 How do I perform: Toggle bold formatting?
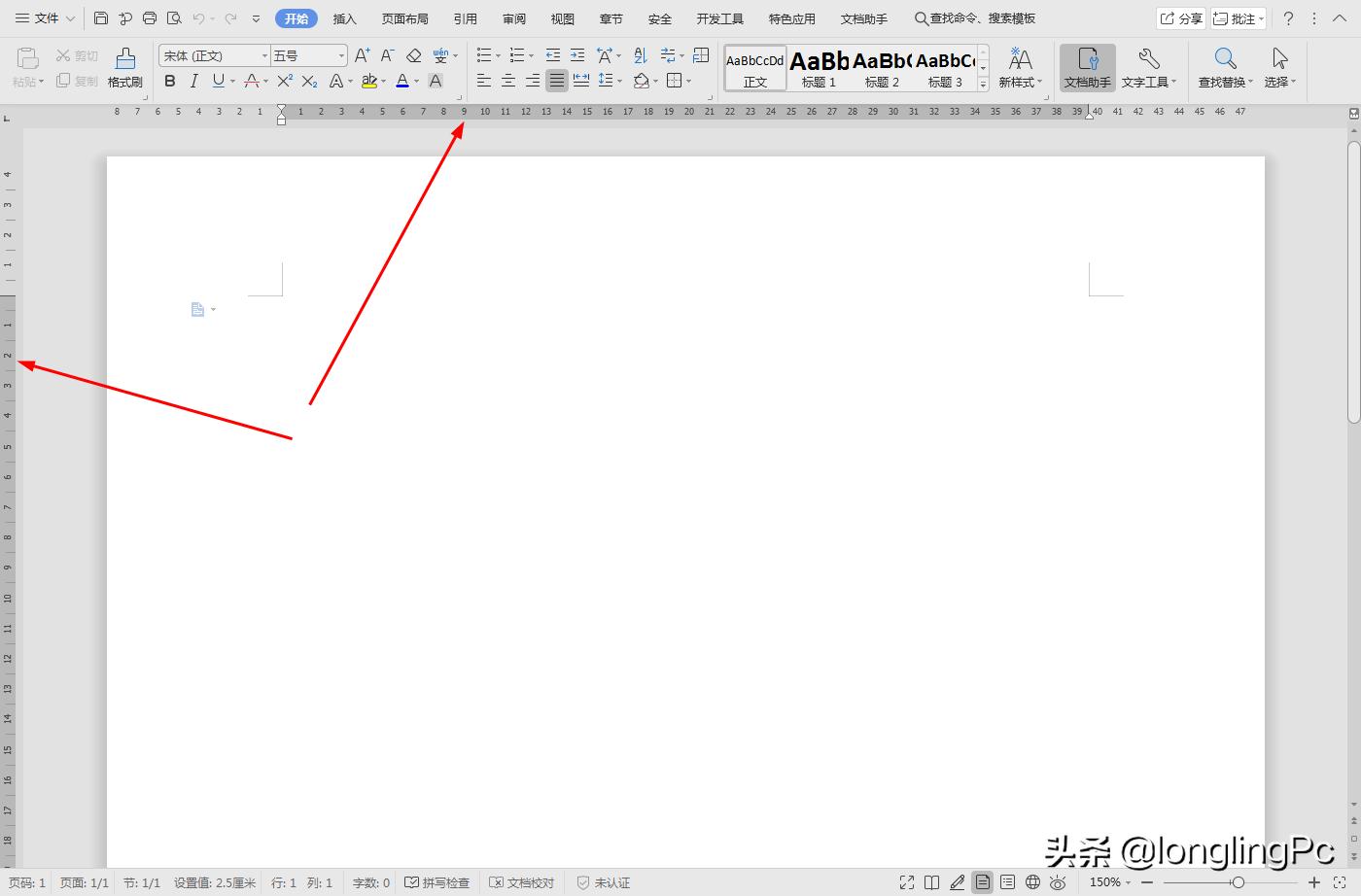(170, 82)
